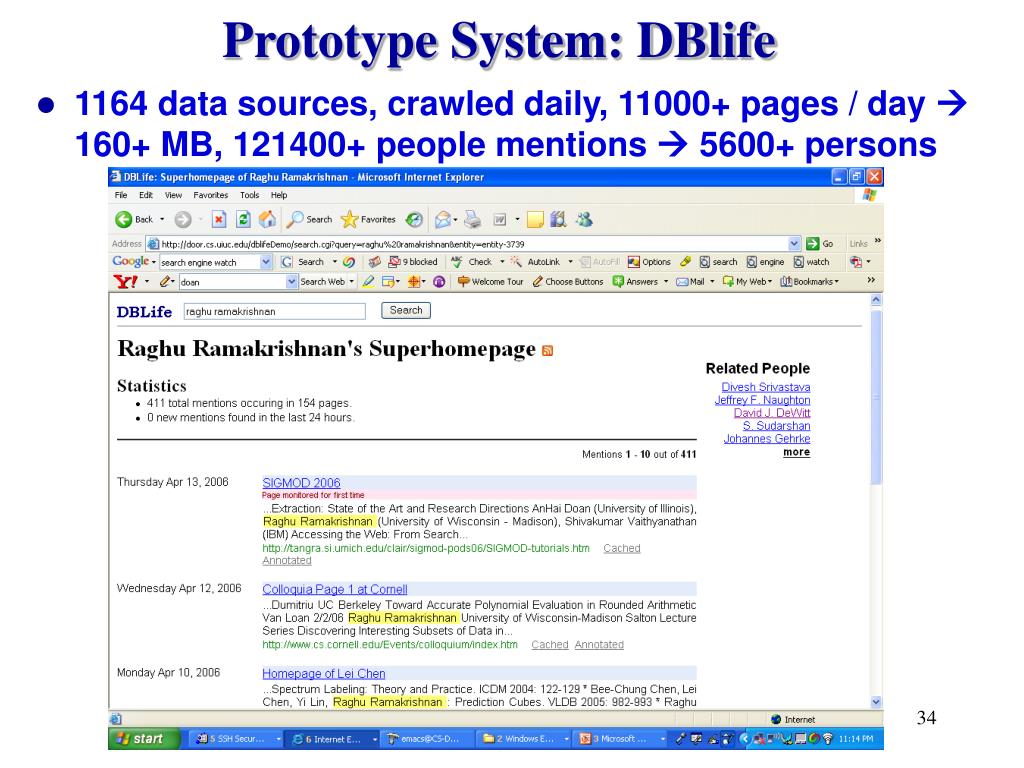Switch to the SSH Secure taskbar group
The height and width of the screenshot is (768, 1024).
(238, 739)
